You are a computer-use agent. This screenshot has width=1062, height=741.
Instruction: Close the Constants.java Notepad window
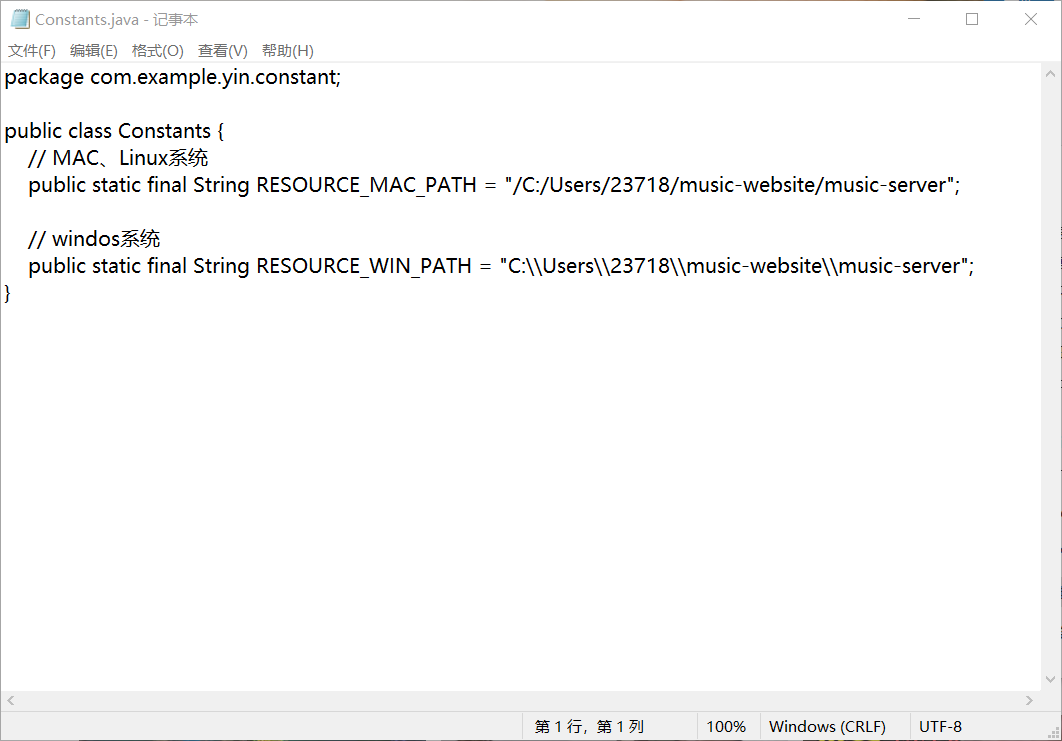click(1031, 19)
